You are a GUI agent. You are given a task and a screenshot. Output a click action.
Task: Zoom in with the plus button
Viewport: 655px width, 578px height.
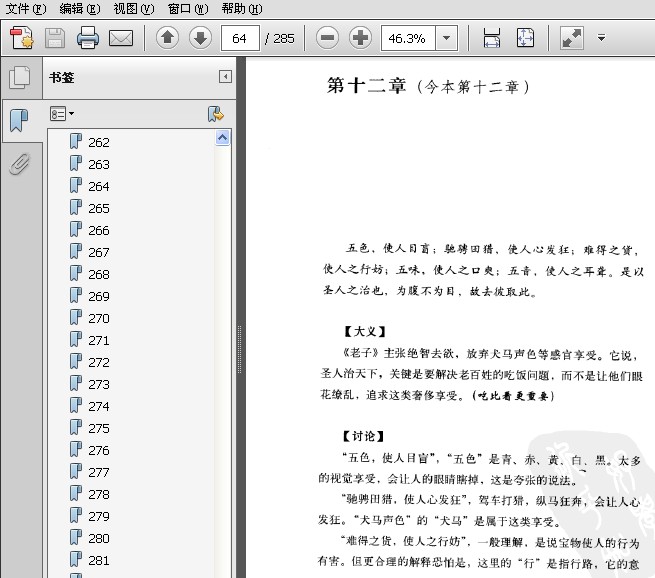click(361, 38)
